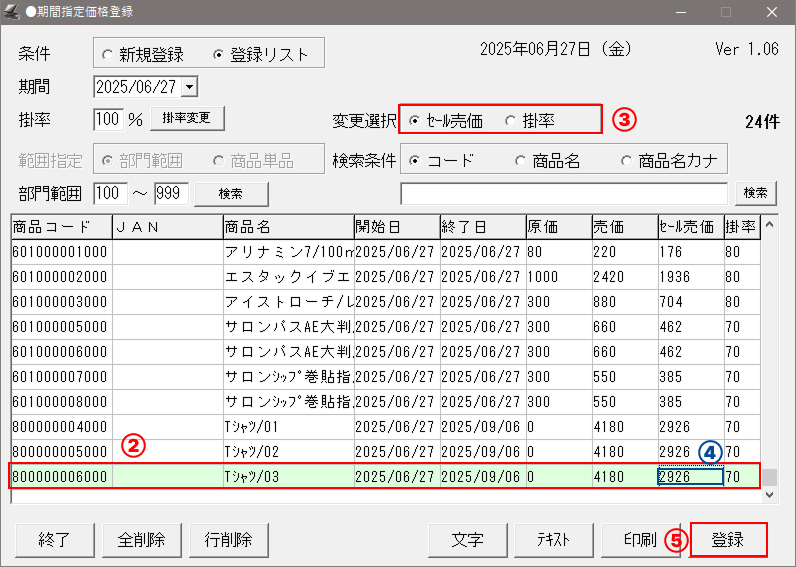Viewport: 796px width, 567px height.
Task: Click the 掛率 percentage input field
Action: click(x=107, y=119)
